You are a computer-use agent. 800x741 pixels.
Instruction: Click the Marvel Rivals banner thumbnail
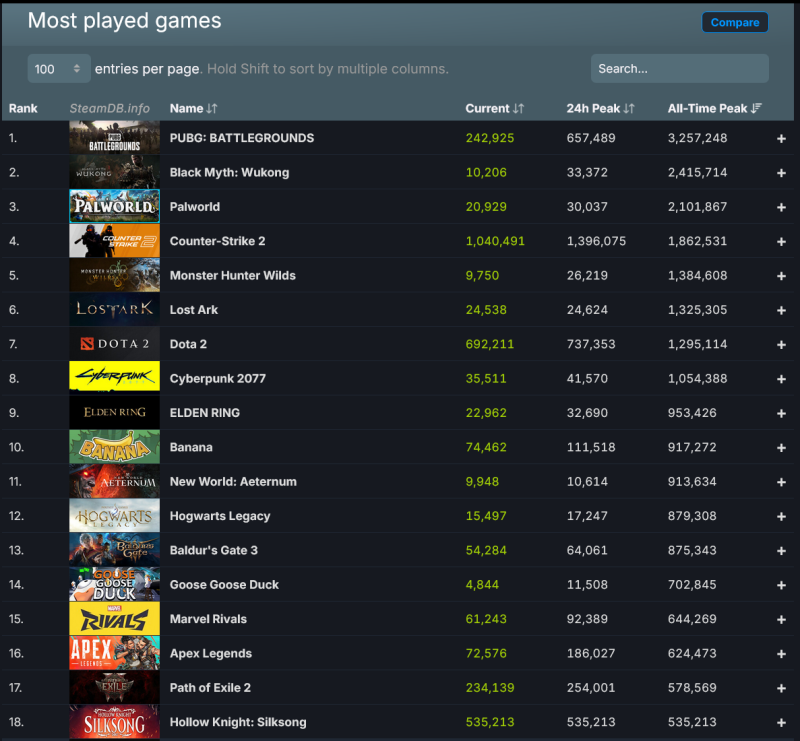point(114,619)
